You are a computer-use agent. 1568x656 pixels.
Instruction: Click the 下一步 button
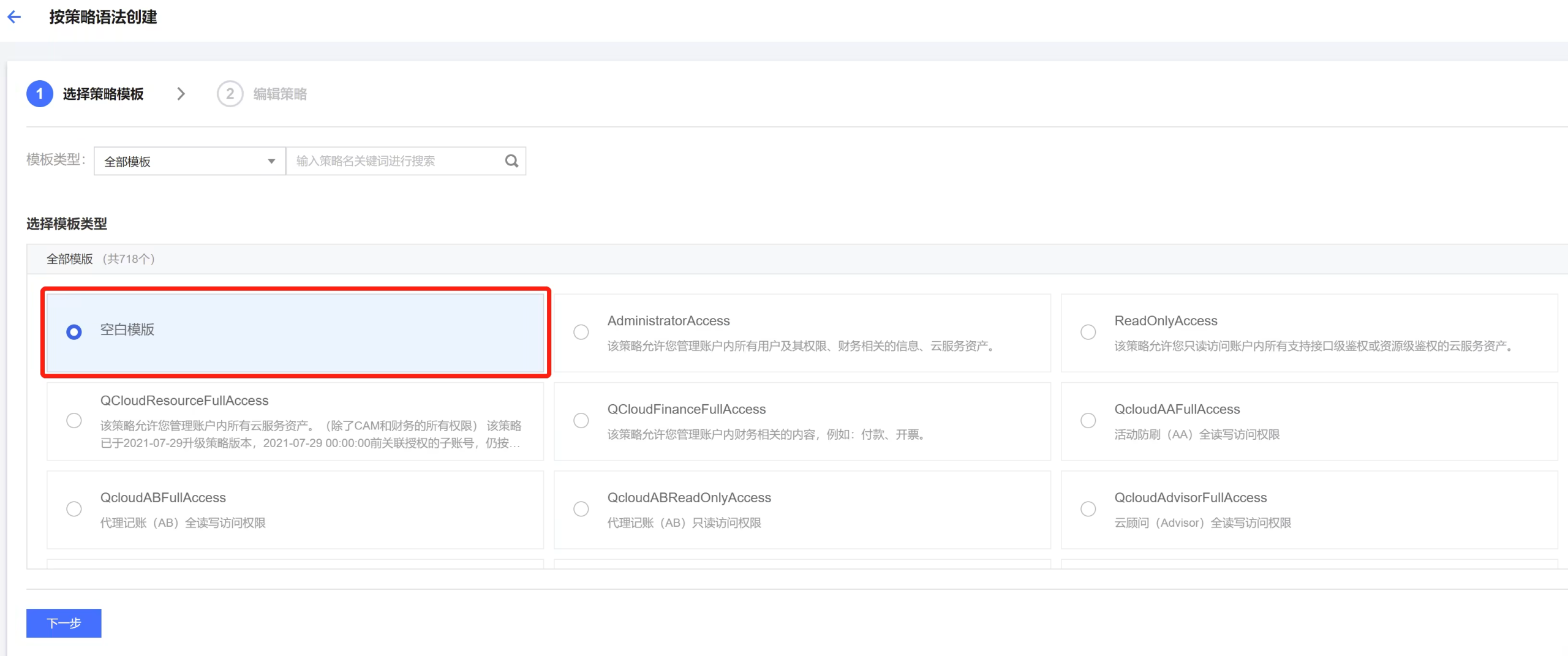pos(64,623)
